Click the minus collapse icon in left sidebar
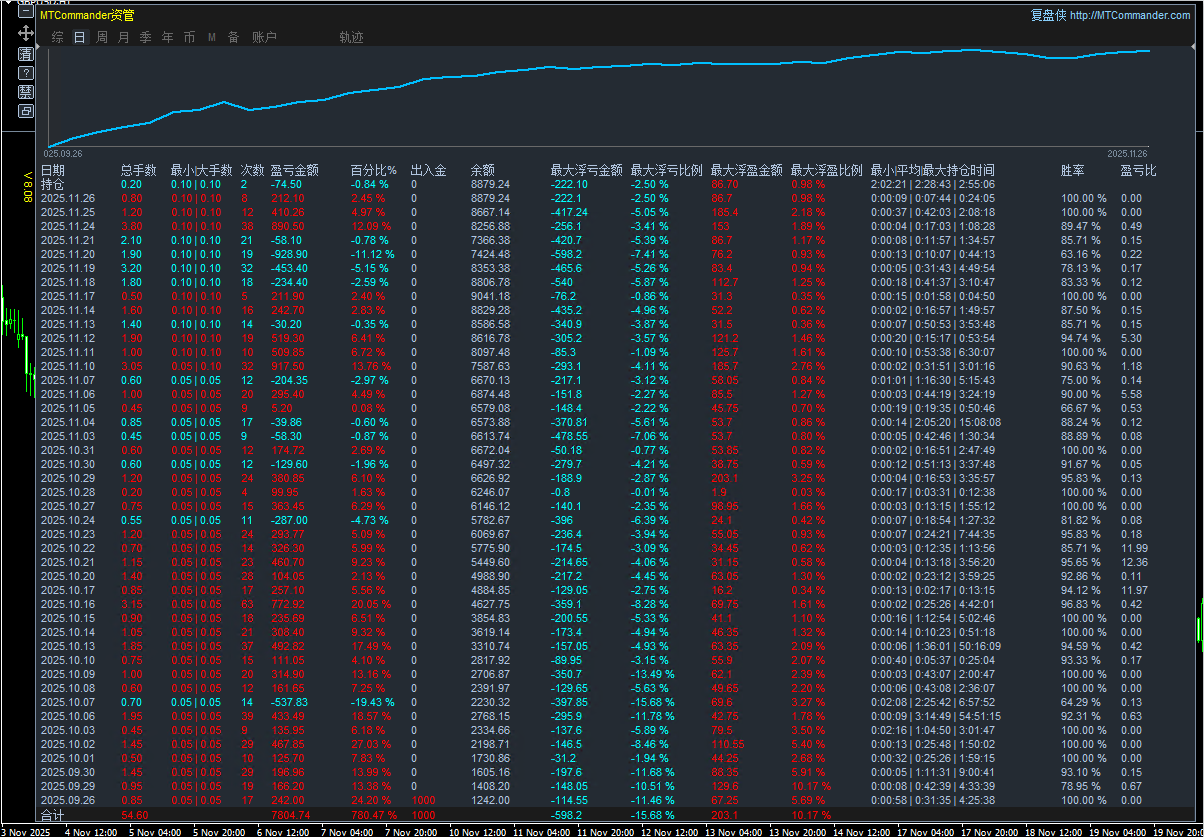 pos(26,12)
